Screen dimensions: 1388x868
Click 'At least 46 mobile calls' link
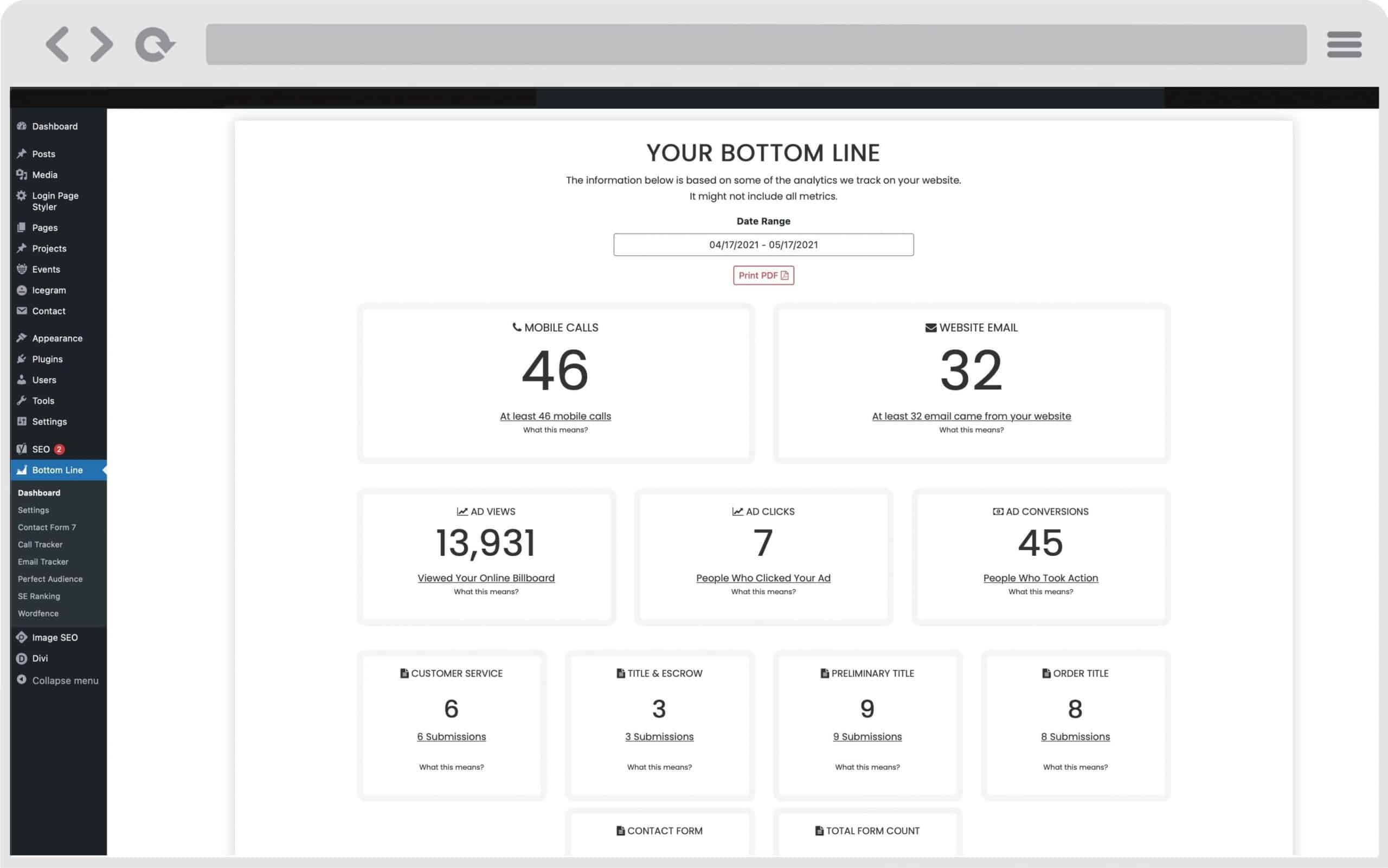pyautogui.click(x=555, y=416)
